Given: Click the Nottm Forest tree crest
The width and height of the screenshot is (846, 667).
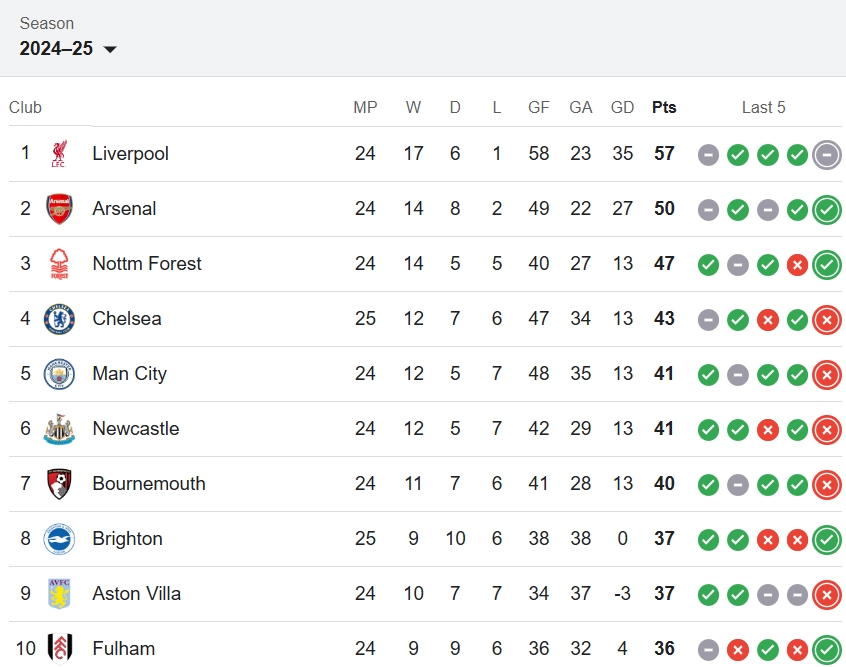Looking at the screenshot, I should (x=59, y=264).
